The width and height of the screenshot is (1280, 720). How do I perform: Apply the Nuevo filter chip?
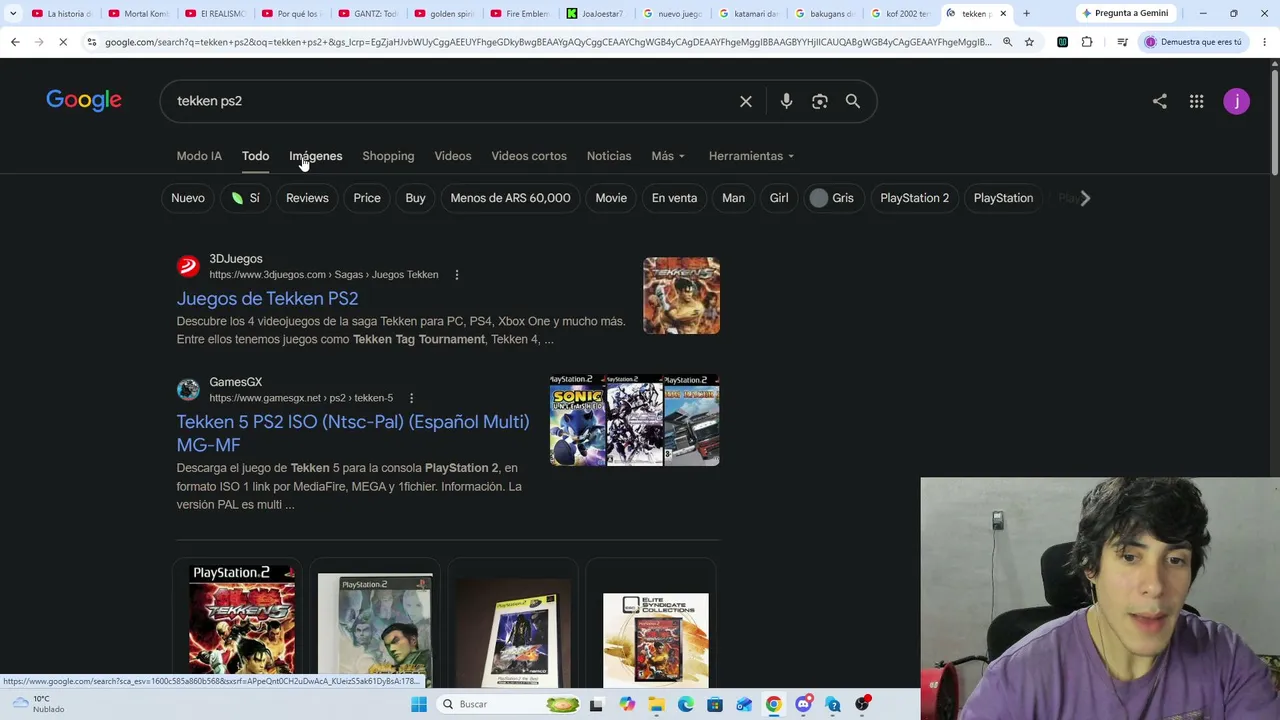[188, 198]
